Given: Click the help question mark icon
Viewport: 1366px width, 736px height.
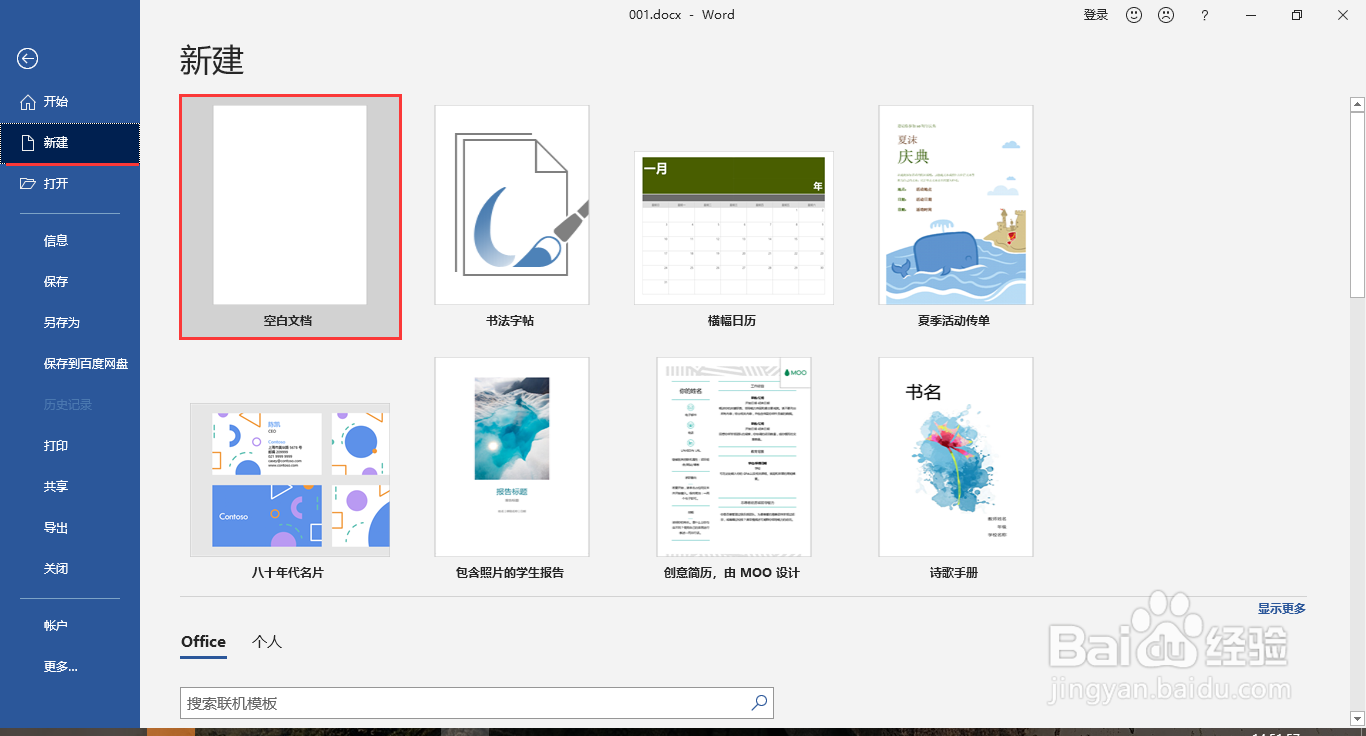Looking at the screenshot, I should (x=1204, y=15).
